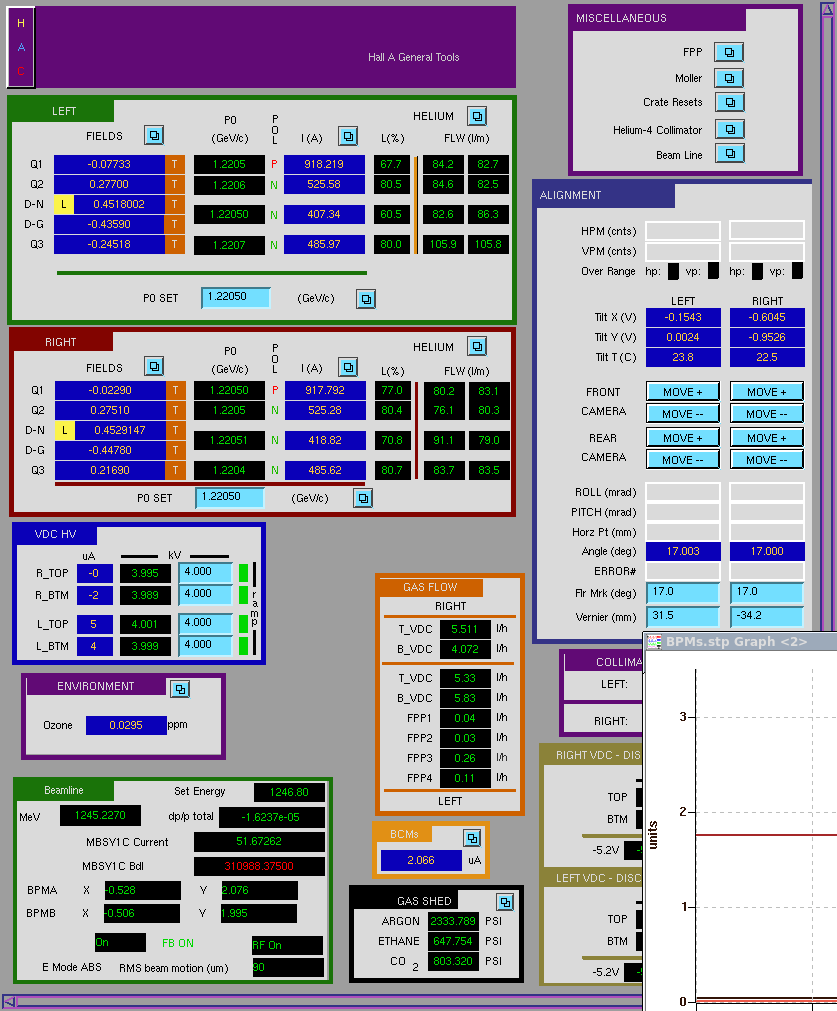This screenshot has width=837, height=1011.
Task: Click LEFT spectrometer P0 SET field
Action: pyautogui.click(x=235, y=297)
